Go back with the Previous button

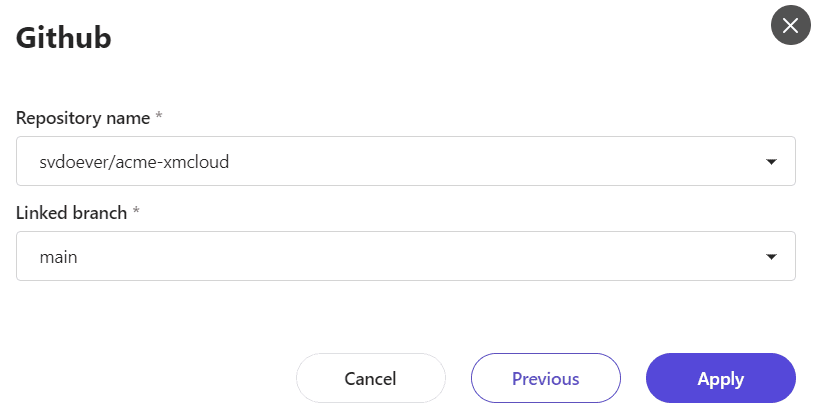coord(545,379)
